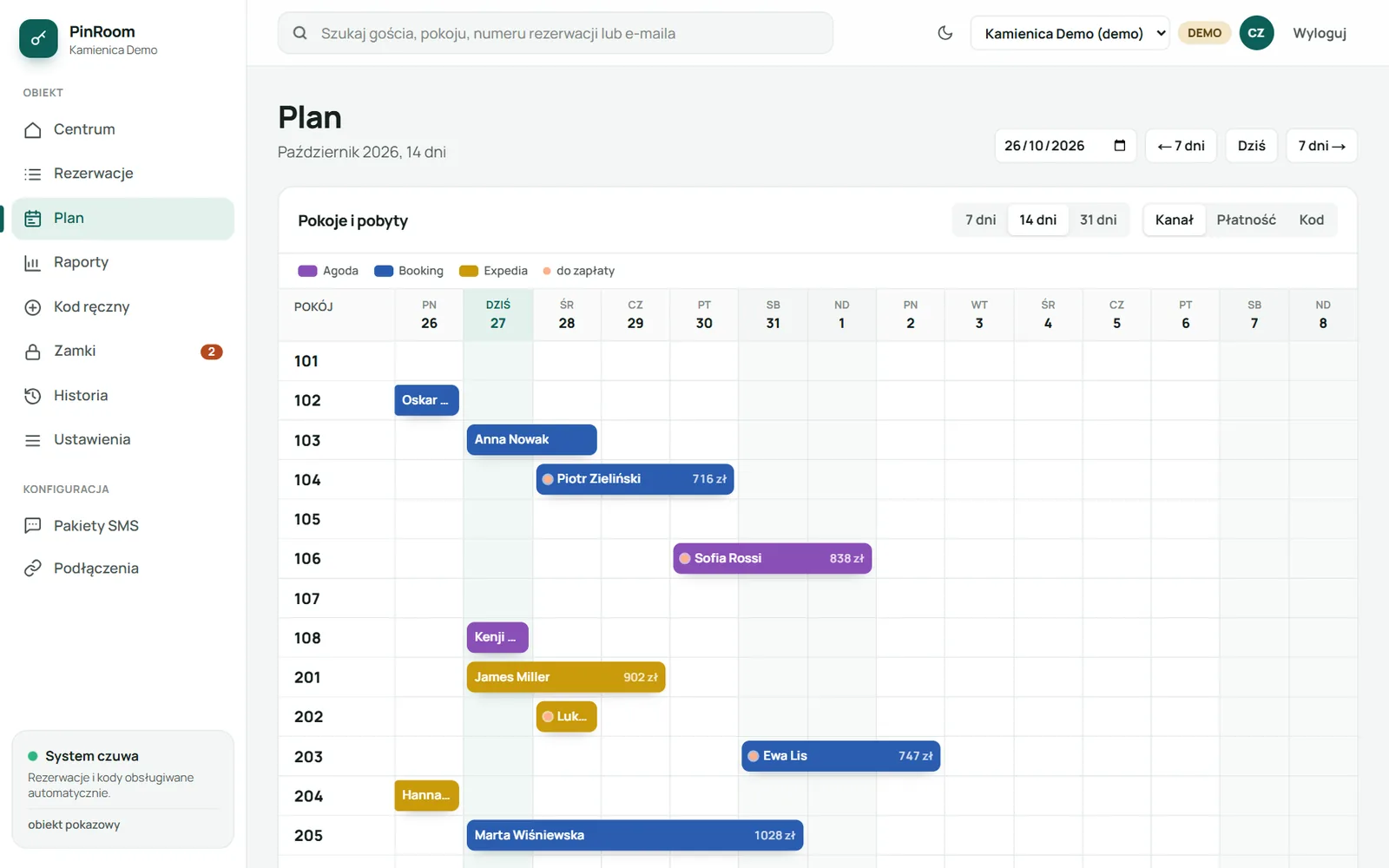Click the Ustawienia menu-lines icon
1389x868 pixels.
pos(33,440)
